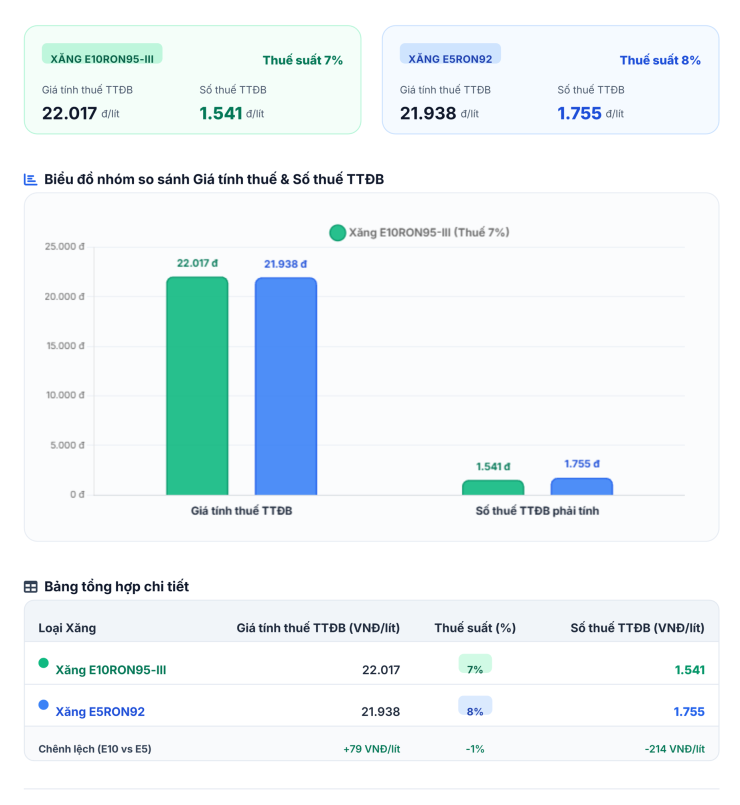Click the 22.017 đ/lít value on the green card
Viewport: 740px width, 805px height.
81,113
